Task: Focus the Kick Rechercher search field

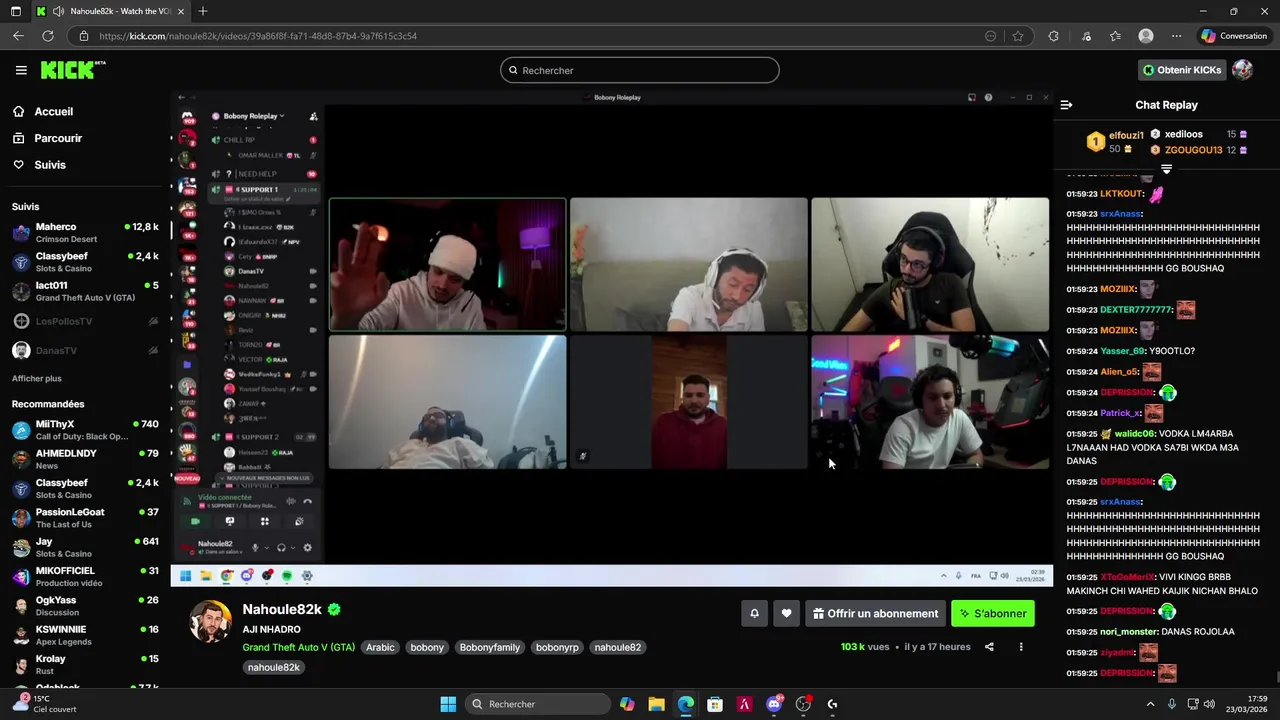Action: click(640, 70)
